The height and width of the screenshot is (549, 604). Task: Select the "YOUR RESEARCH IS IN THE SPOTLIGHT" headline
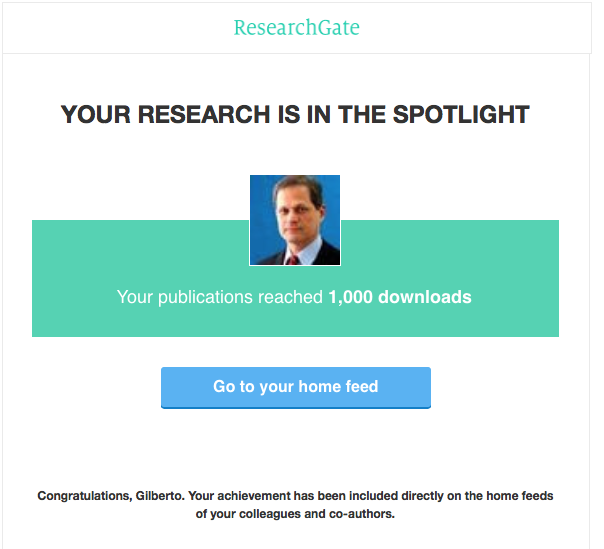tap(295, 115)
